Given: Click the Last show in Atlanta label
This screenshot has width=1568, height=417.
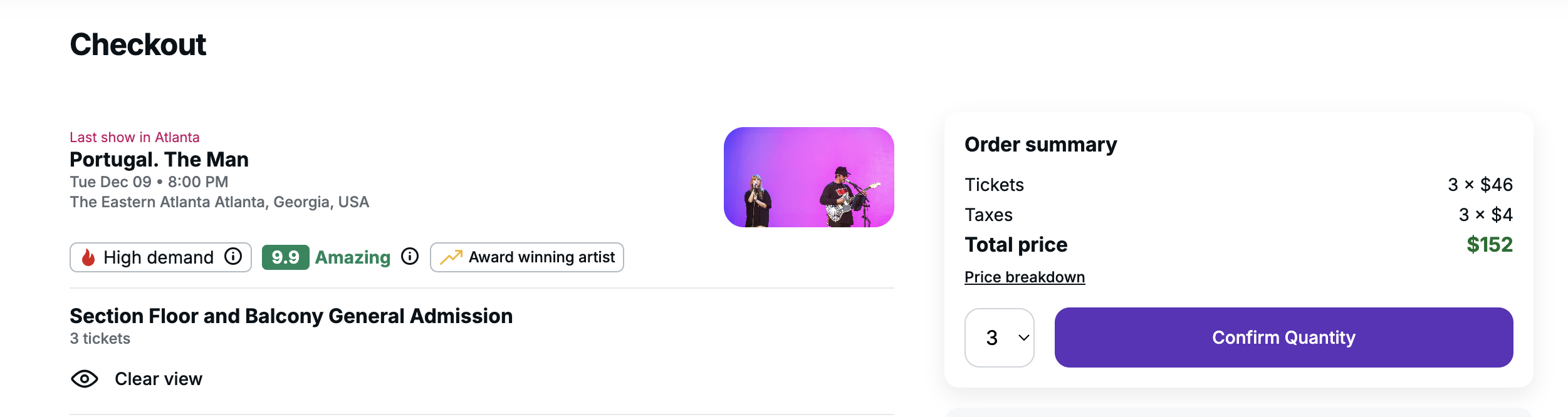Looking at the screenshot, I should click(x=135, y=136).
